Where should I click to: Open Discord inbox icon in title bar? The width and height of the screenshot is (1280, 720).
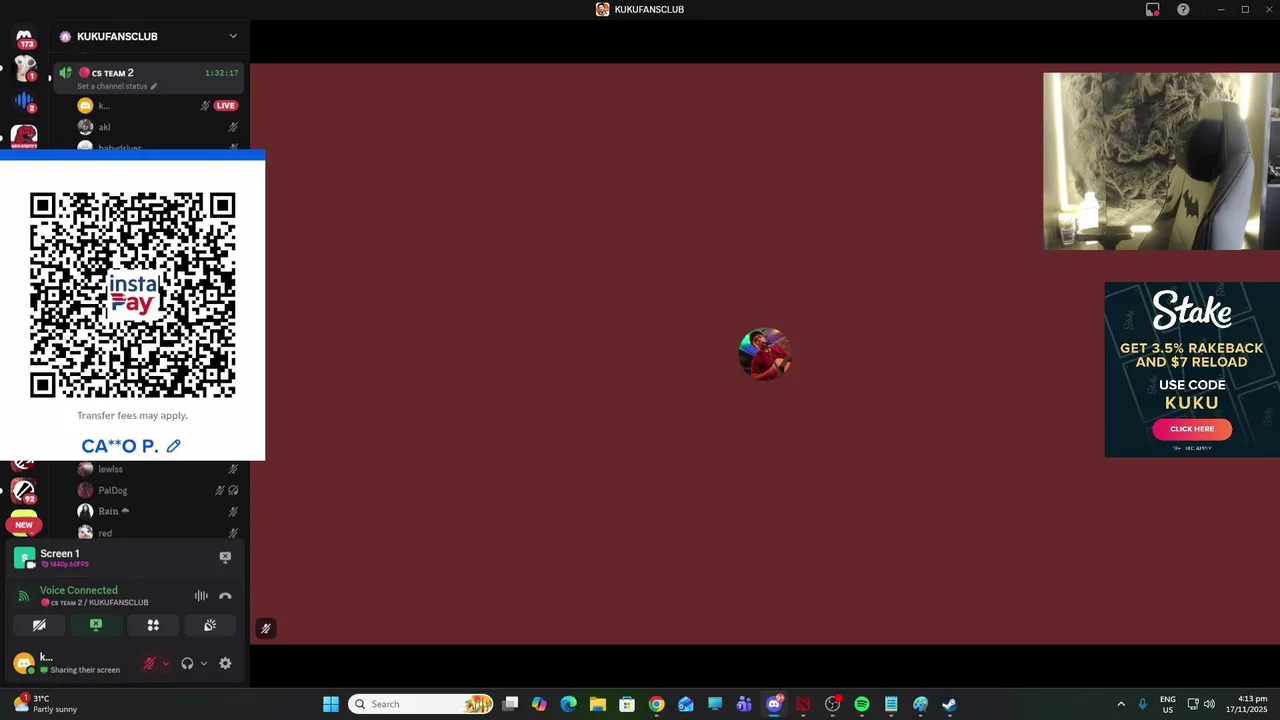(x=1152, y=9)
